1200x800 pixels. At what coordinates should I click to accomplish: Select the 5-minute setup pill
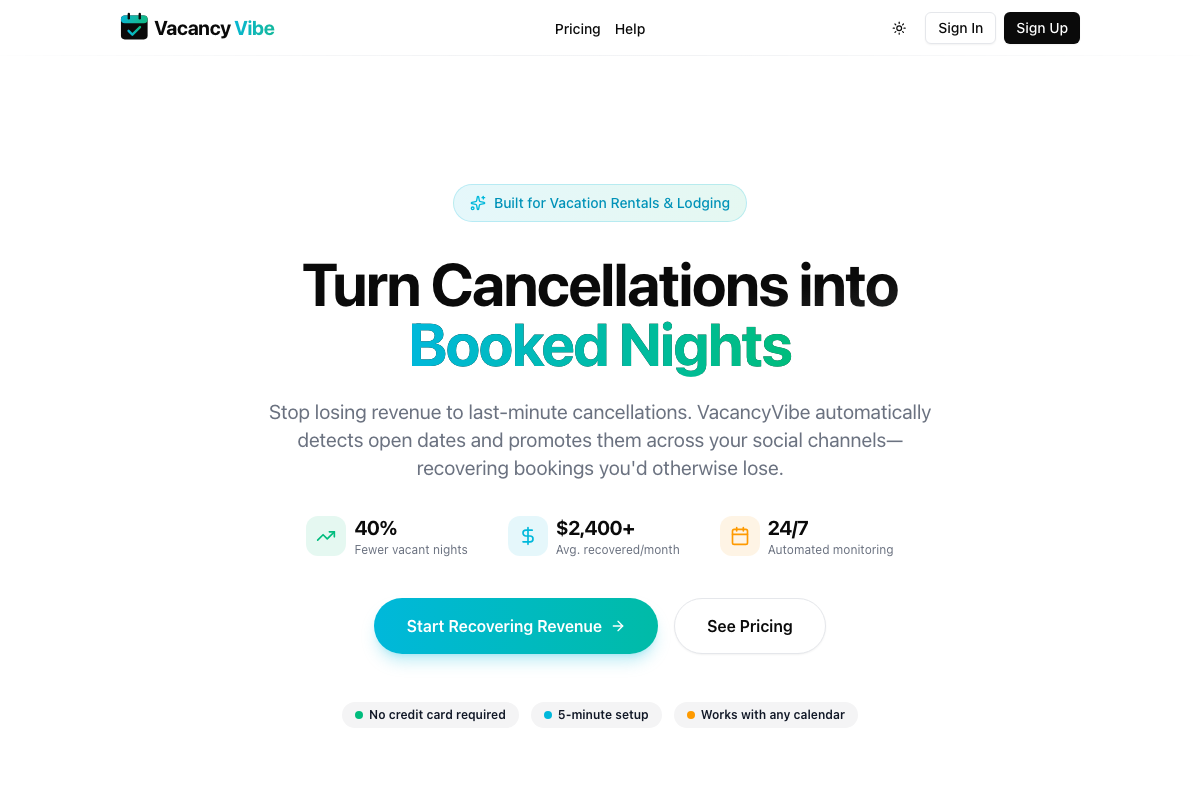pos(596,715)
